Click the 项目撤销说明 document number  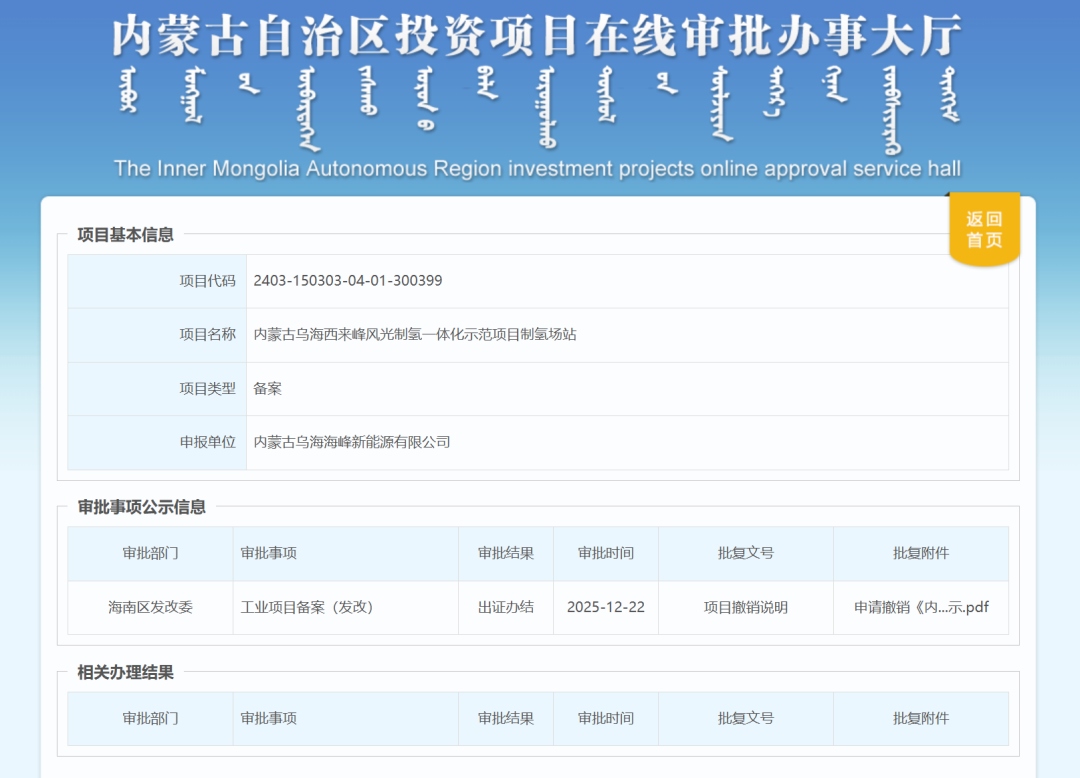click(x=746, y=607)
